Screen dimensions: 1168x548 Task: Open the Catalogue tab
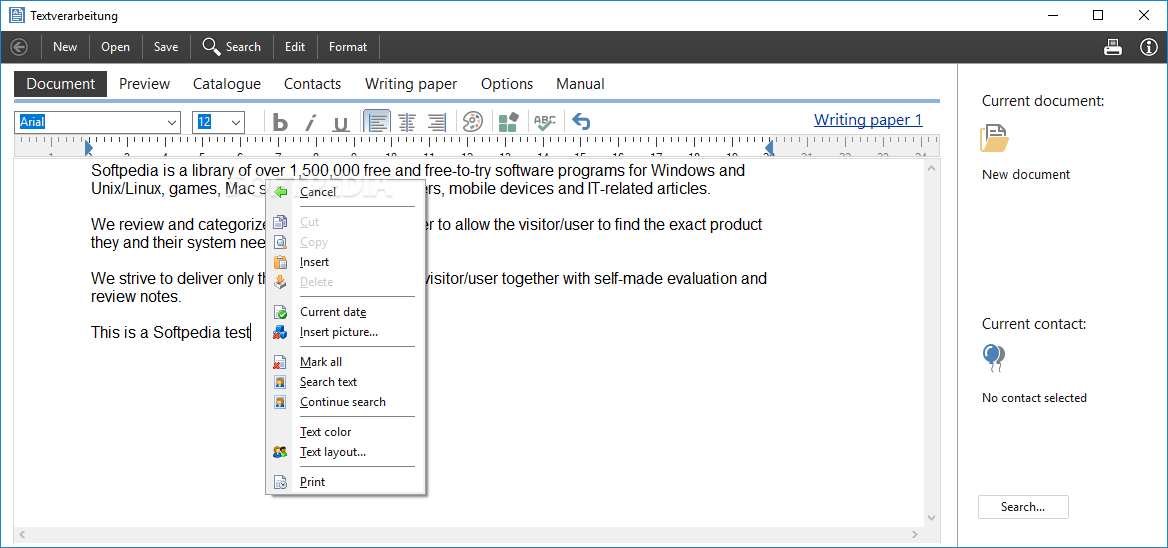coord(226,84)
